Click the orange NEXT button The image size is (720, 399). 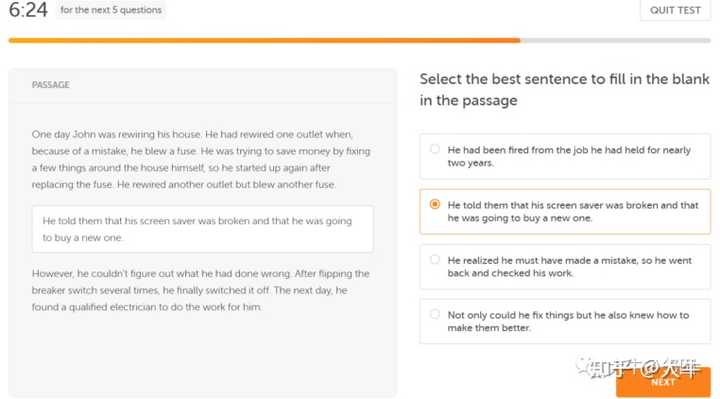[x=663, y=382]
